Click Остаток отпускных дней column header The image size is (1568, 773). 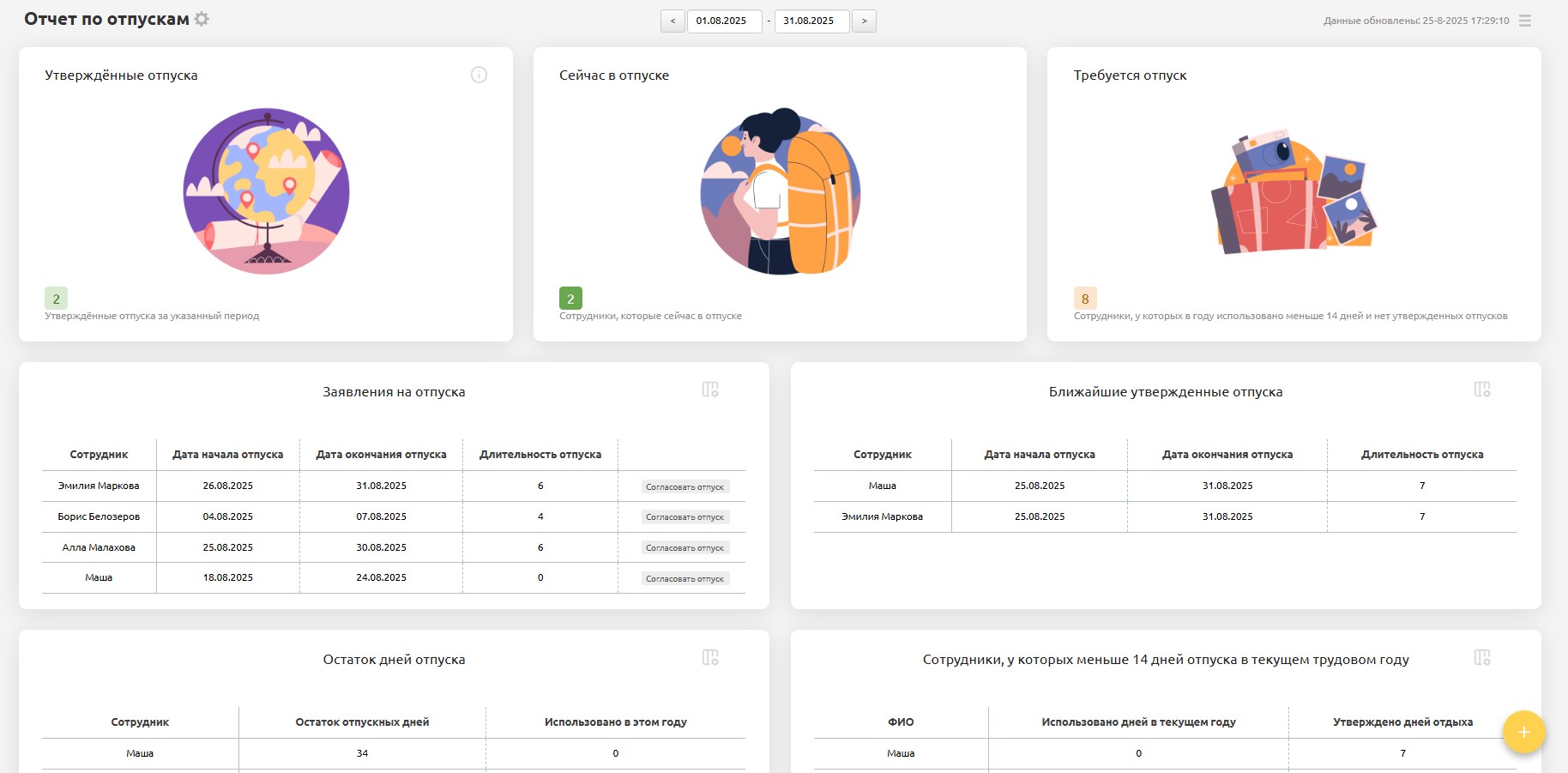[362, 722]
